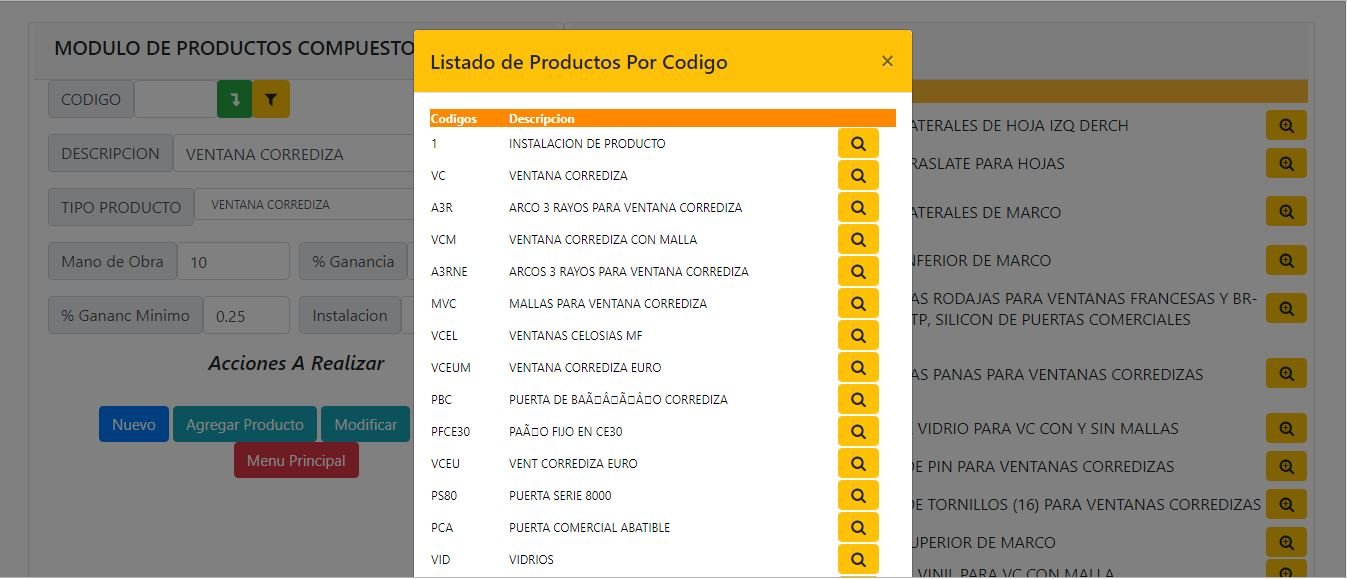Viewport: 1347px width, 579px height.
Task: Click the Nuevo button
Action: (x=134, y=424)
